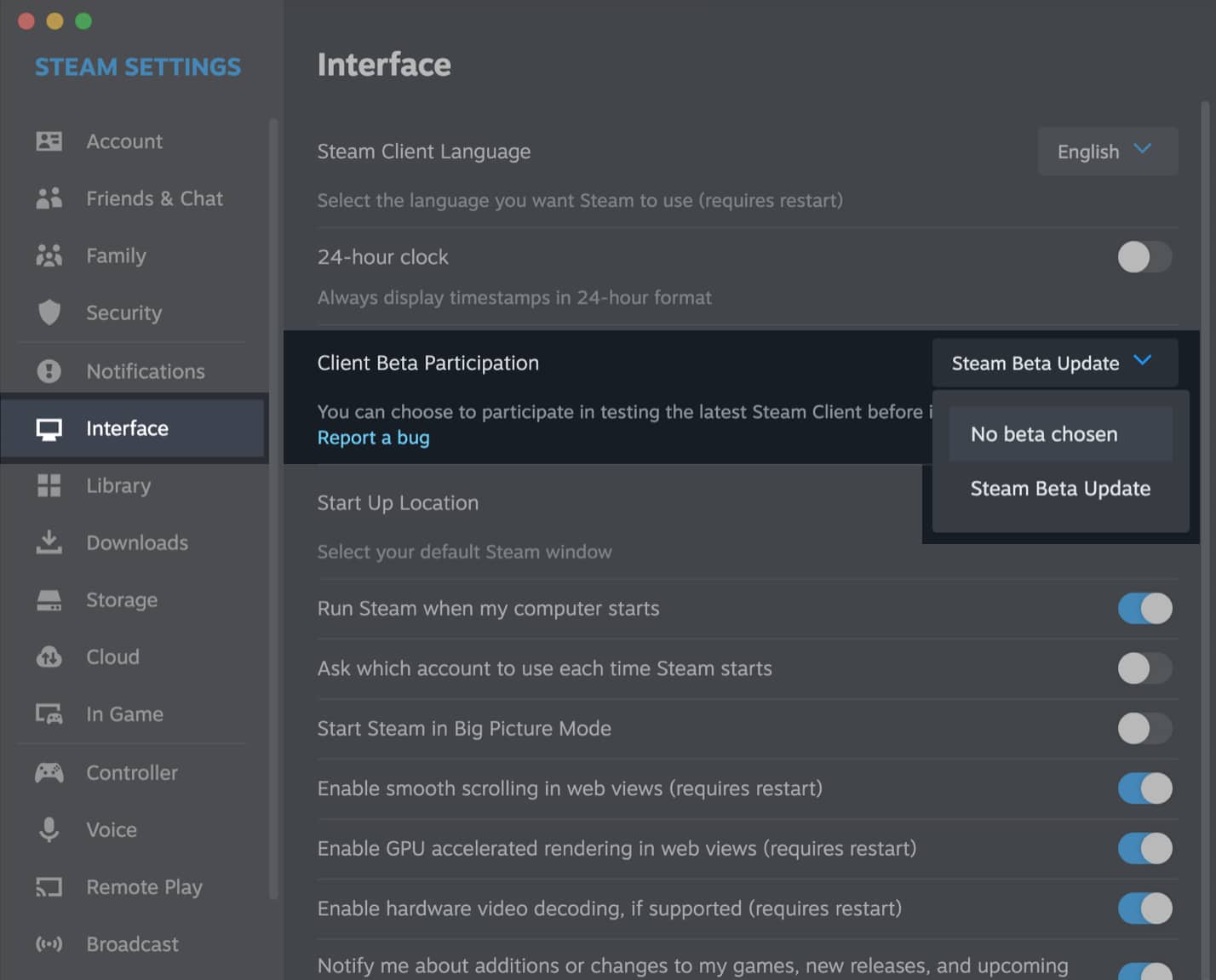Open Broadcast settings label
The image size is (1216, 980).
coord(132,944)
